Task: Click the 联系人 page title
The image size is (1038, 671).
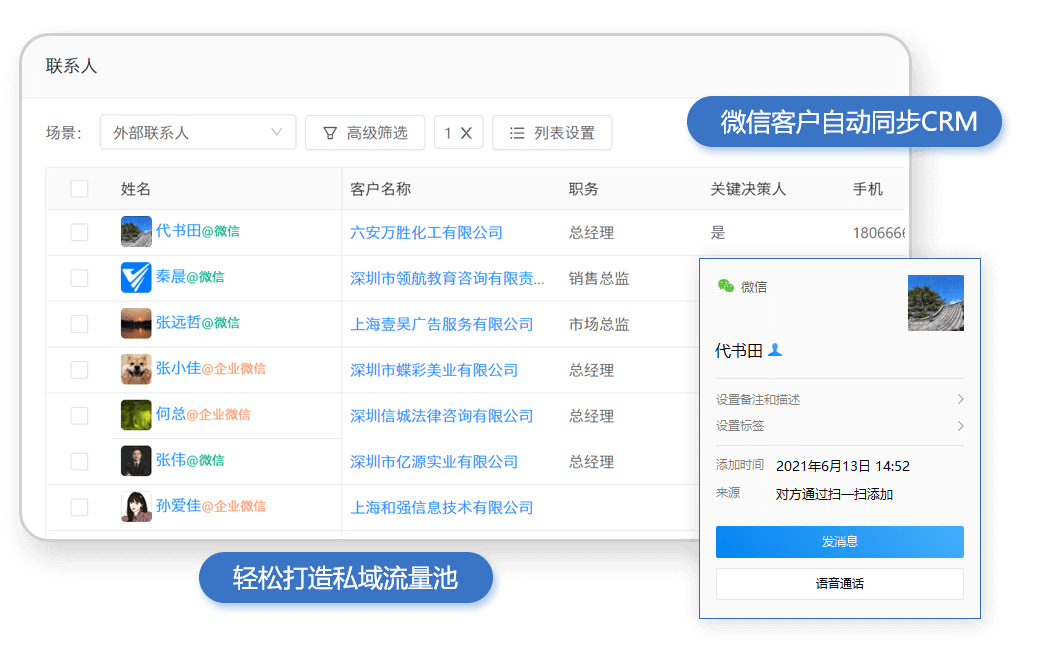Action: tap(71, 66)
